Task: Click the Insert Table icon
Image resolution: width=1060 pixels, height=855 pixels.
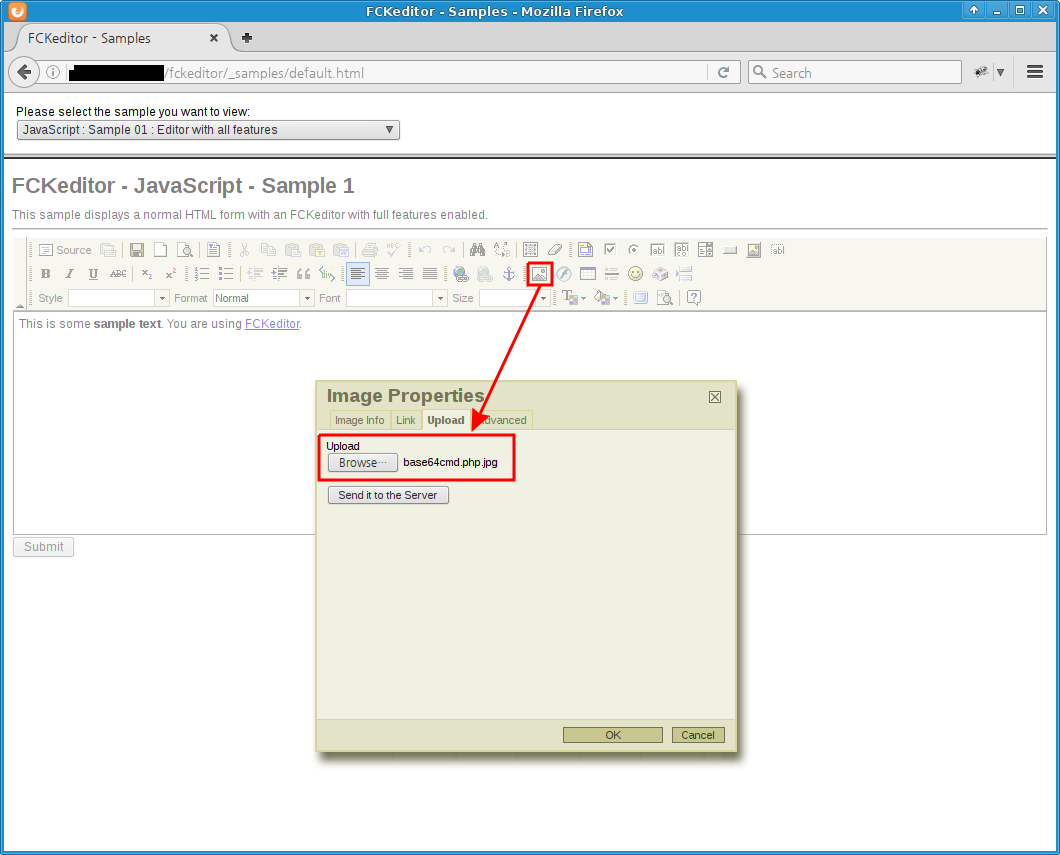Action: click(x=588, y=274)
